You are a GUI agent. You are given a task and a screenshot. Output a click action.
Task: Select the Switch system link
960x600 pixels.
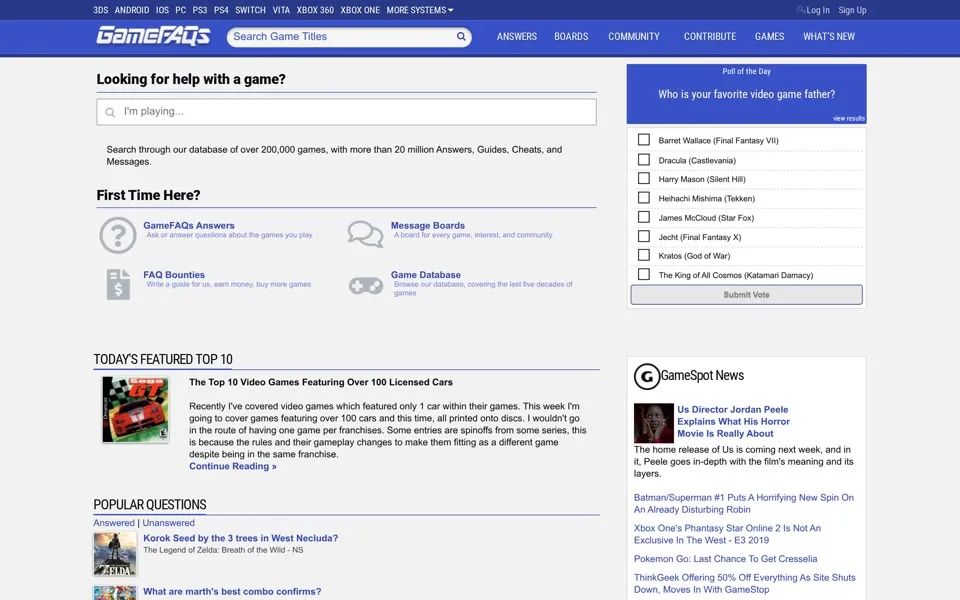click(250, 10)
